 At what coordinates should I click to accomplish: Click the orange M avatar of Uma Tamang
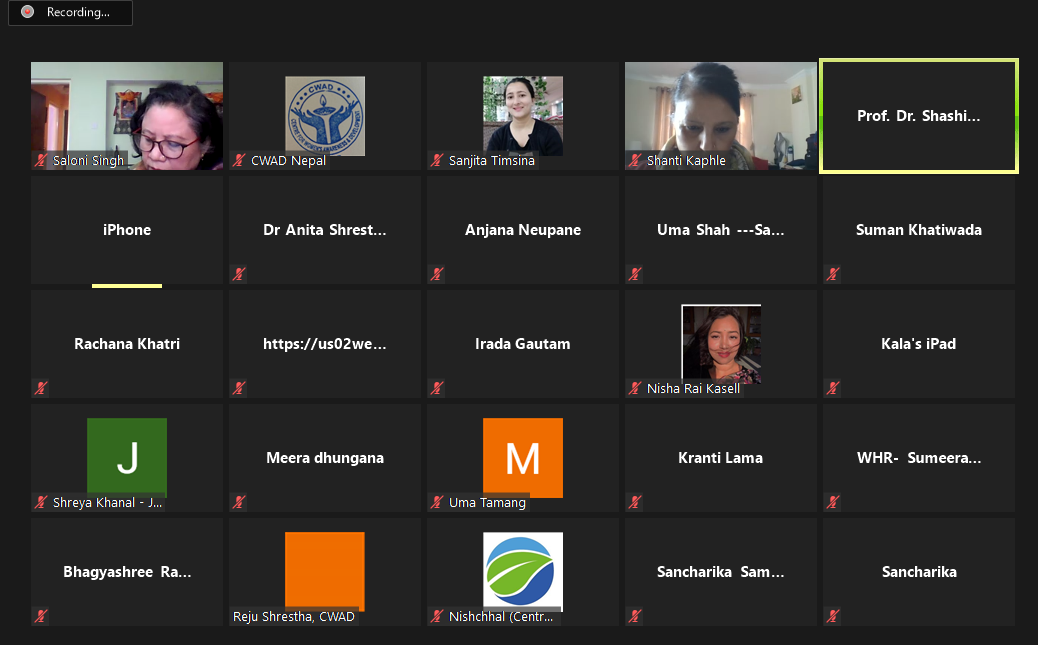pos(522,455)
